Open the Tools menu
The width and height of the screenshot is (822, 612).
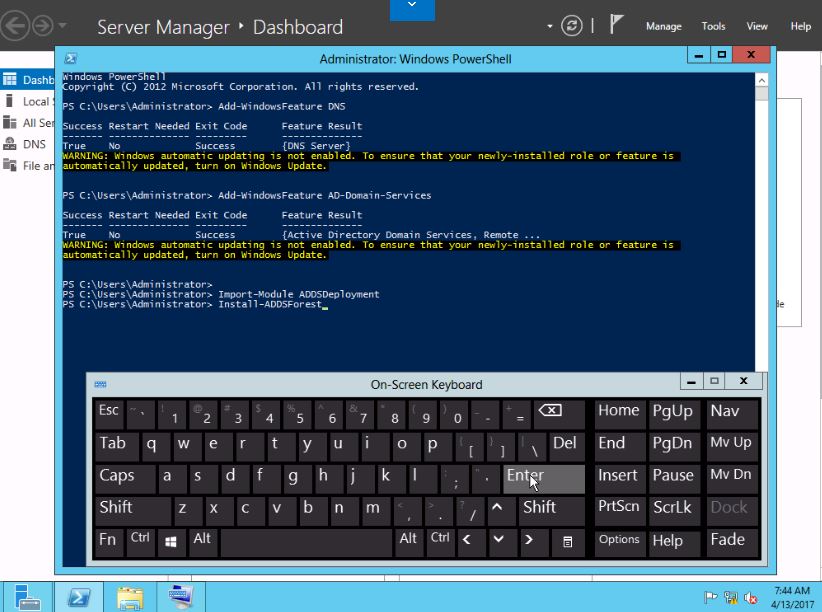point(713,26)
